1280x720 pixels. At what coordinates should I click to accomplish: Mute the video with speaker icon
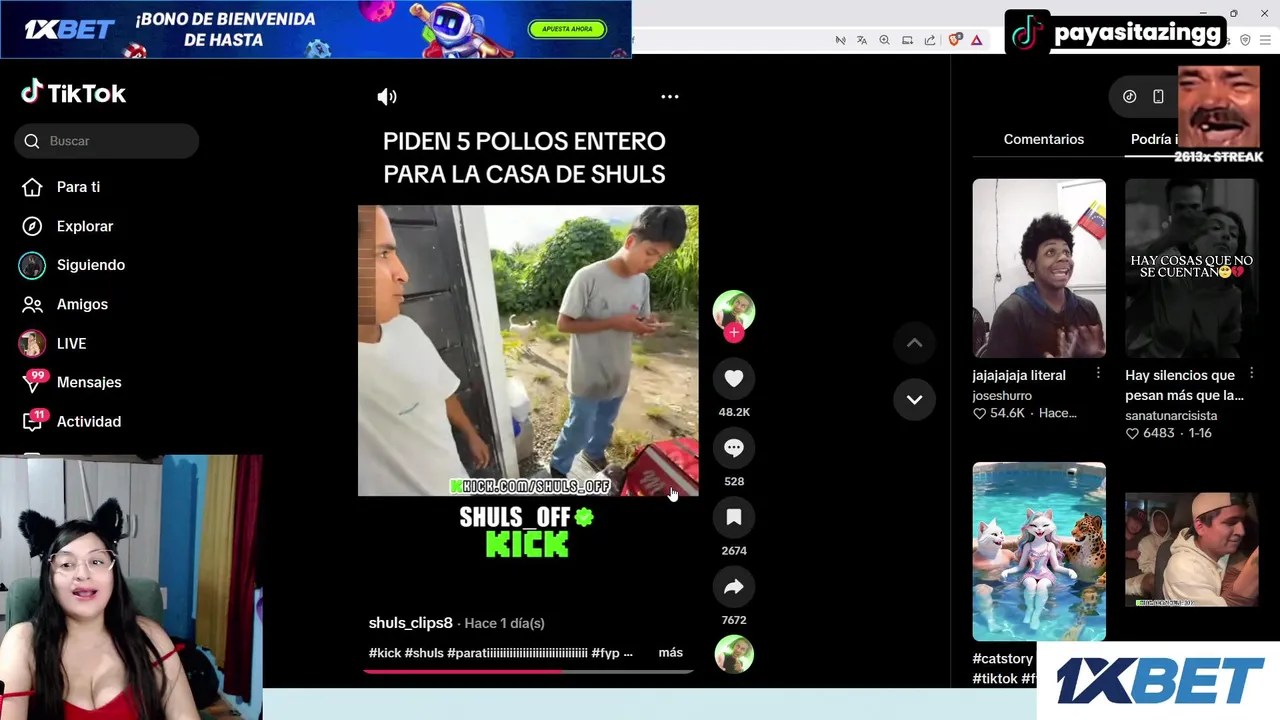tap(387, 97)
